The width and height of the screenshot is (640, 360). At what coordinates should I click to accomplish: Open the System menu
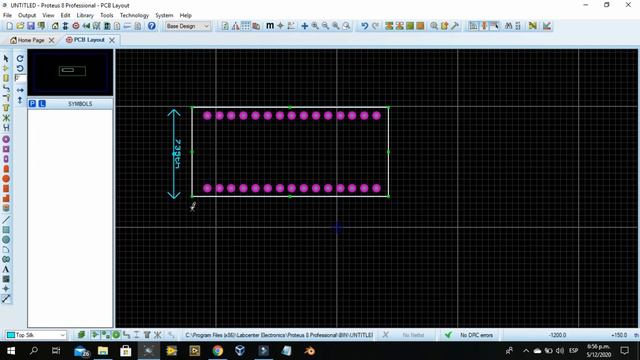pyautogui.click(x=164, y=15)
